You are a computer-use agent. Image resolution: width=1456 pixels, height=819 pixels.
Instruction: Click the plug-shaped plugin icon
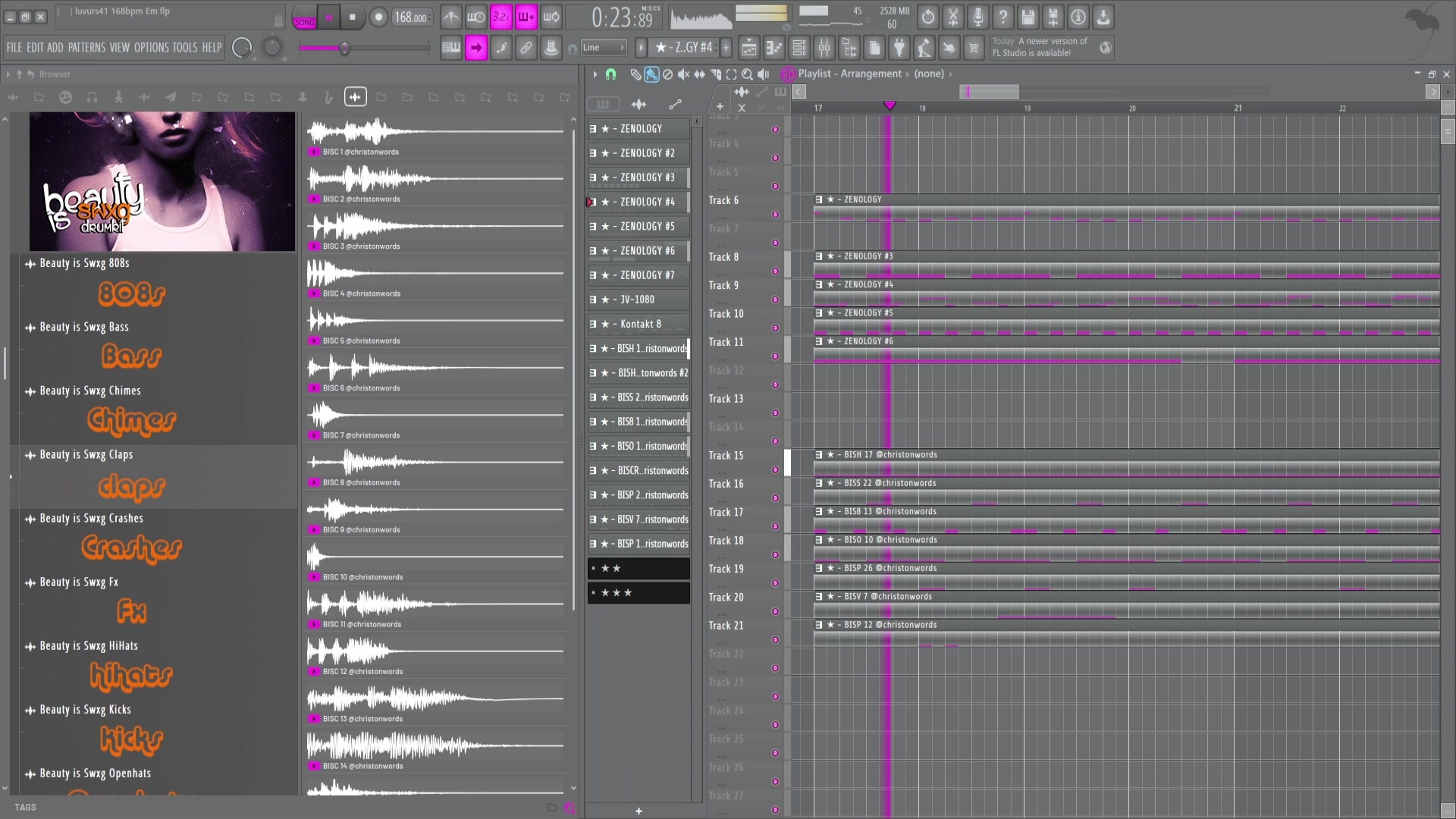point(899,49)
